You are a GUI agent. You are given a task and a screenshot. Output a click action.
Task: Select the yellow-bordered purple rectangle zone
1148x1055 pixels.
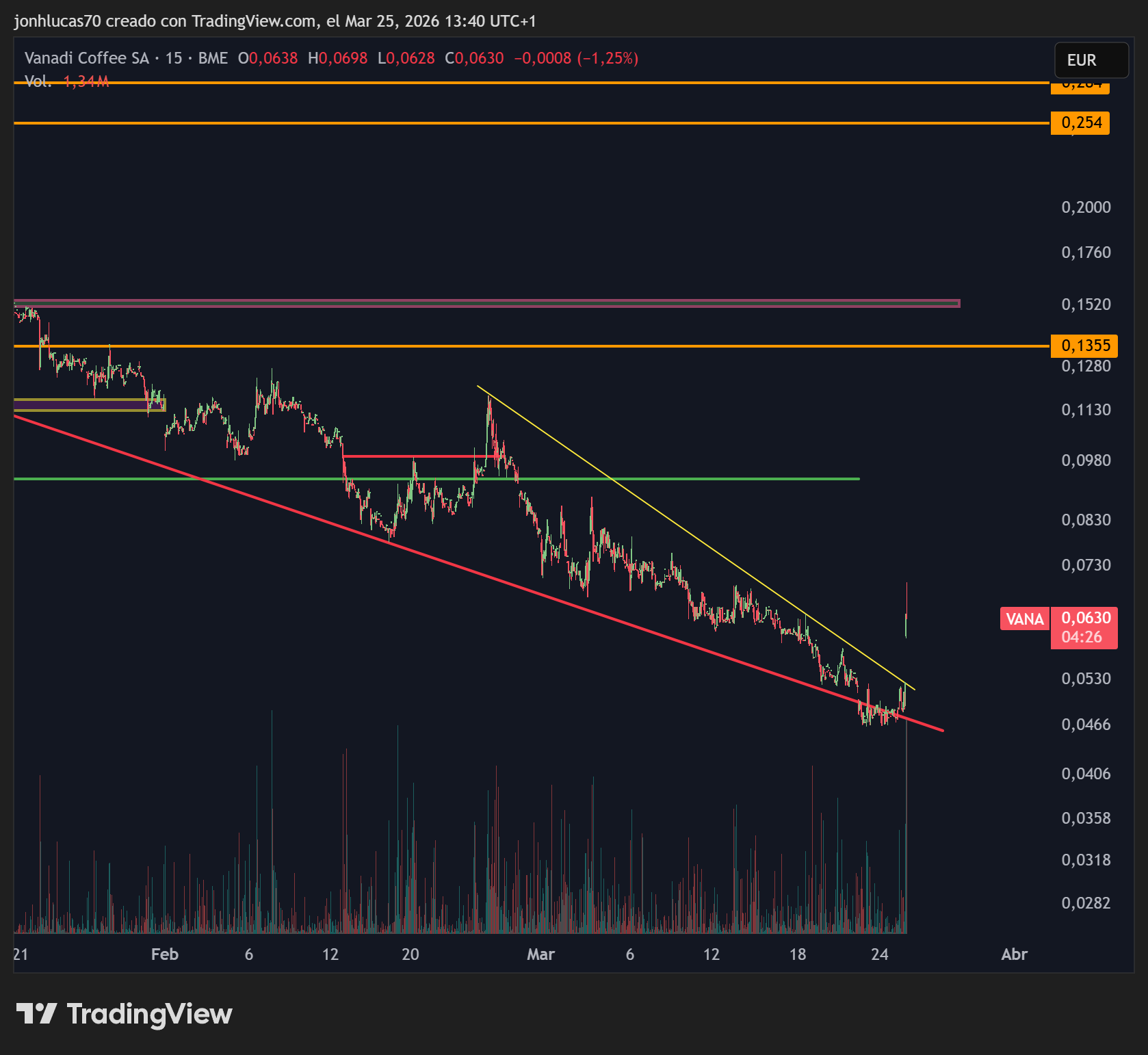point(90,405)
